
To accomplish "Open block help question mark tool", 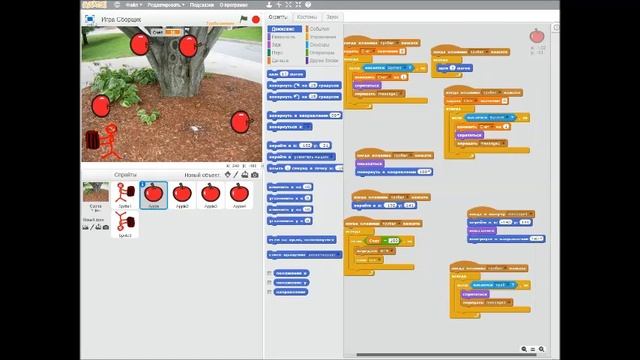I will (x=308, y=5).
